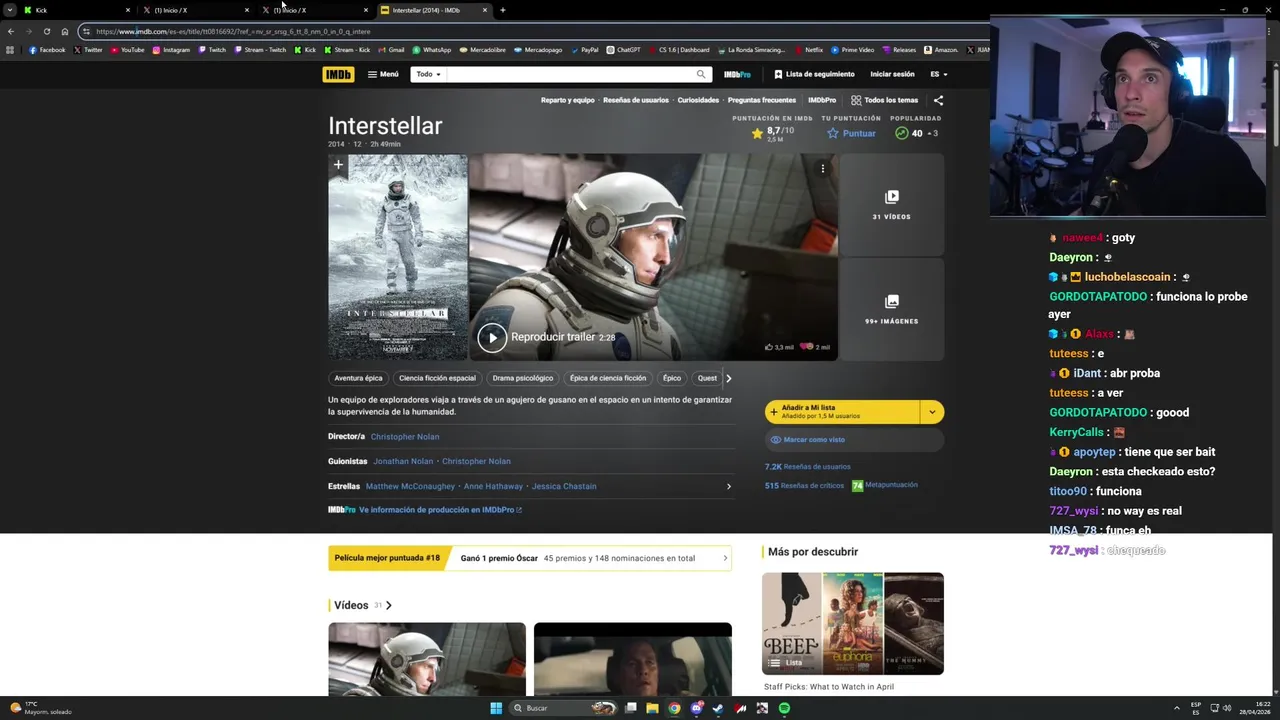
Task: Open Jonathan Nolan writer link
Action: pyautogui.click(x=403, y=462)
